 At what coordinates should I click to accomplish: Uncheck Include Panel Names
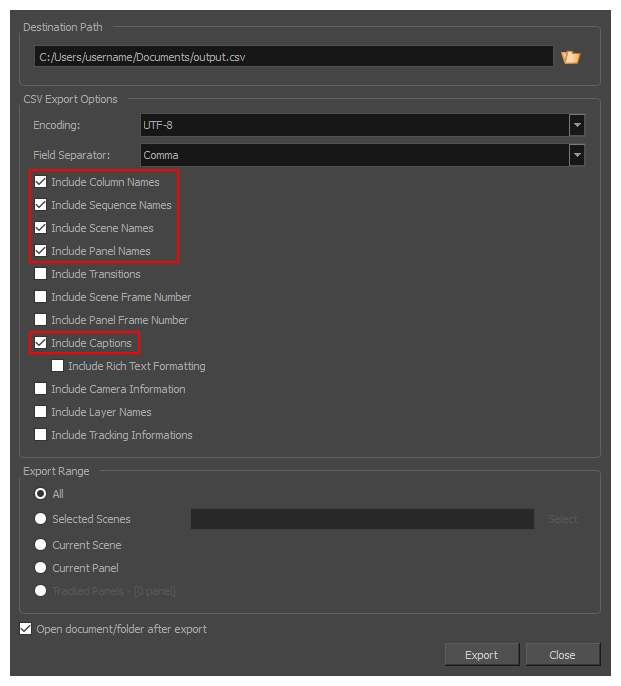[41, 251]
